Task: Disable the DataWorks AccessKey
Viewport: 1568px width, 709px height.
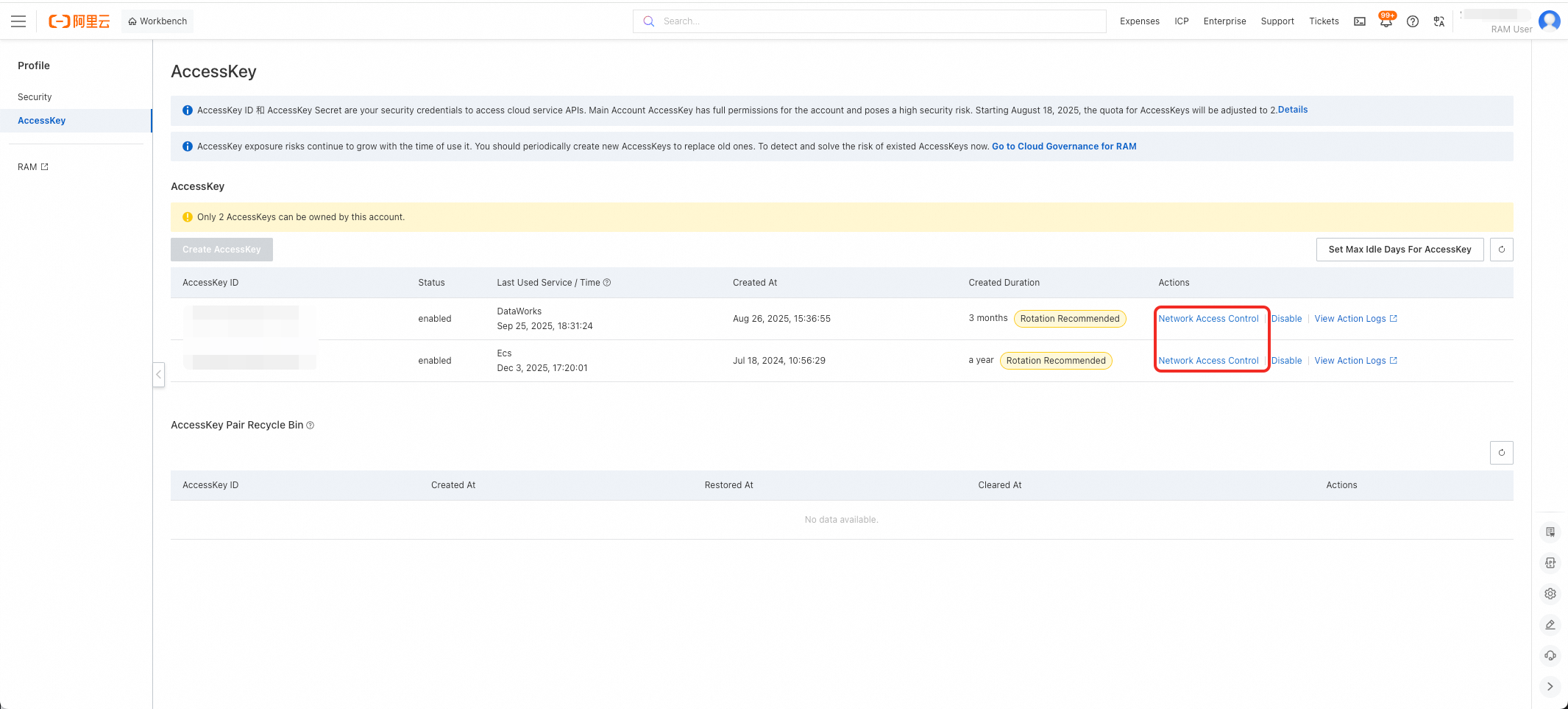Action: [x=1286, y=319]
